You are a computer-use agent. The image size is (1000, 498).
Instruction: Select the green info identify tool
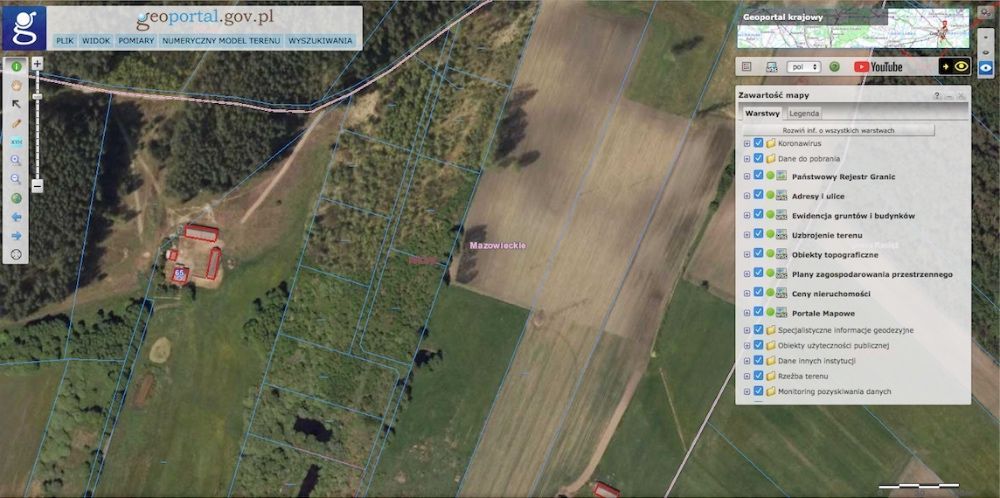tap(17, 66)
